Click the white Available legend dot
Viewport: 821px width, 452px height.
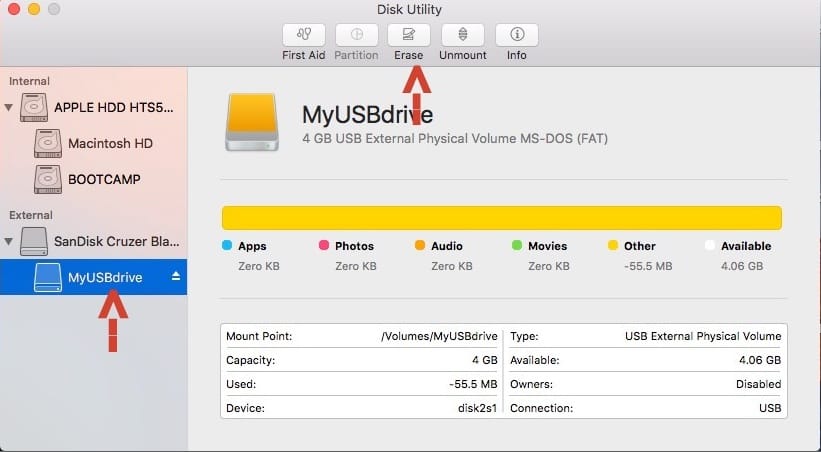click(x=709, y=245)
